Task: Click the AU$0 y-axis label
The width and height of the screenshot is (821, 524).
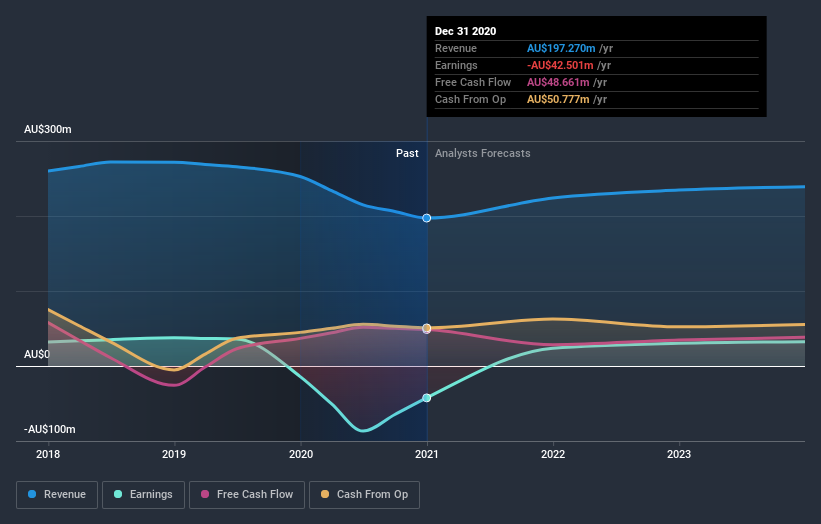Action: (37, 354)
